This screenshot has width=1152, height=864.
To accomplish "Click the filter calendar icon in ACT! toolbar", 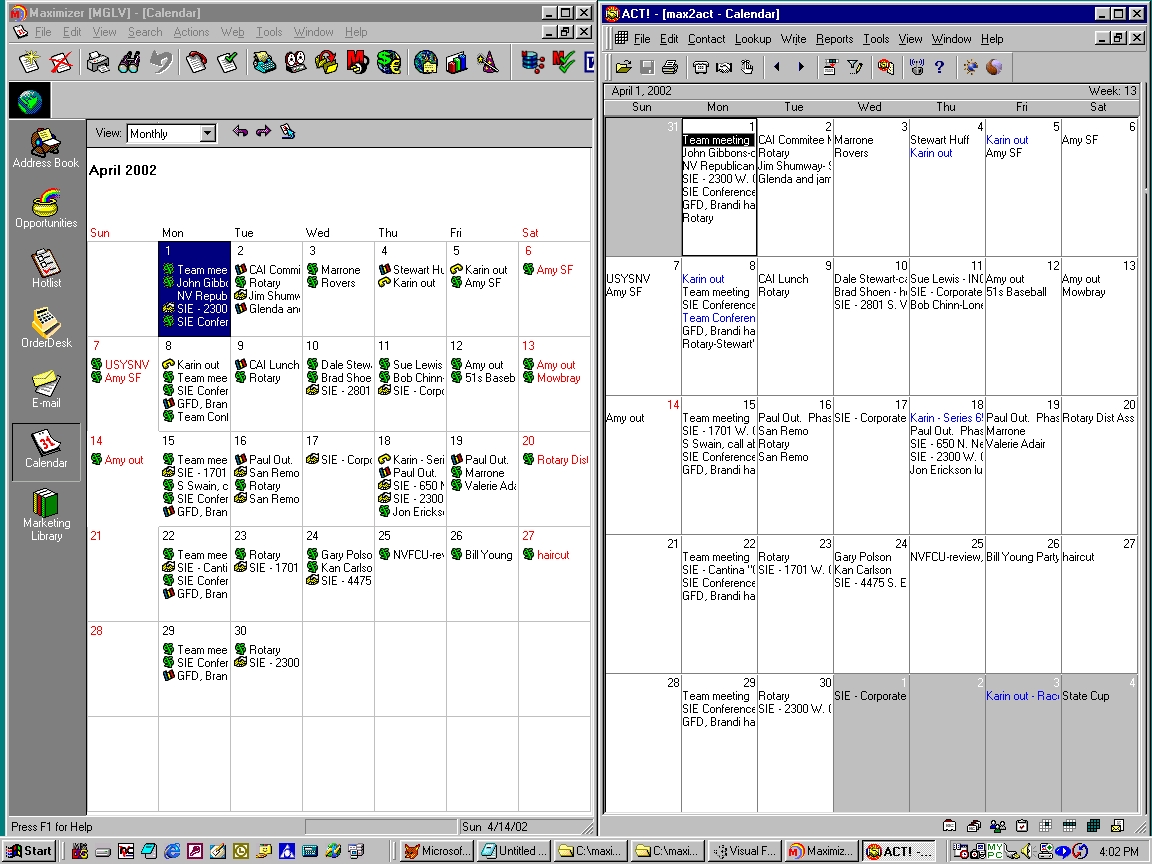I will [x=854, y=68].
